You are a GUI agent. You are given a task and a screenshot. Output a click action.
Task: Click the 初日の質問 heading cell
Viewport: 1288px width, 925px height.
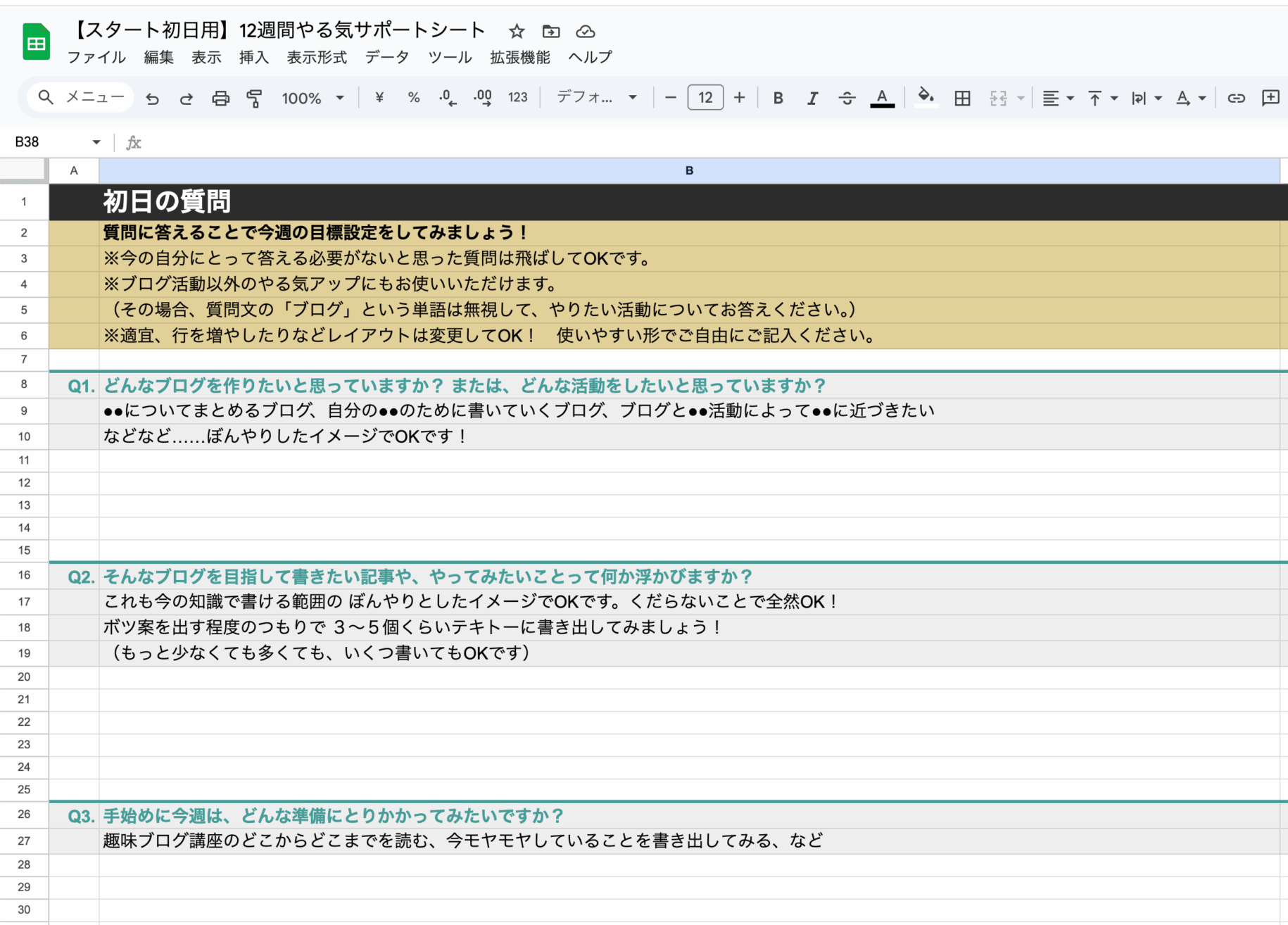tap(689, 202)
